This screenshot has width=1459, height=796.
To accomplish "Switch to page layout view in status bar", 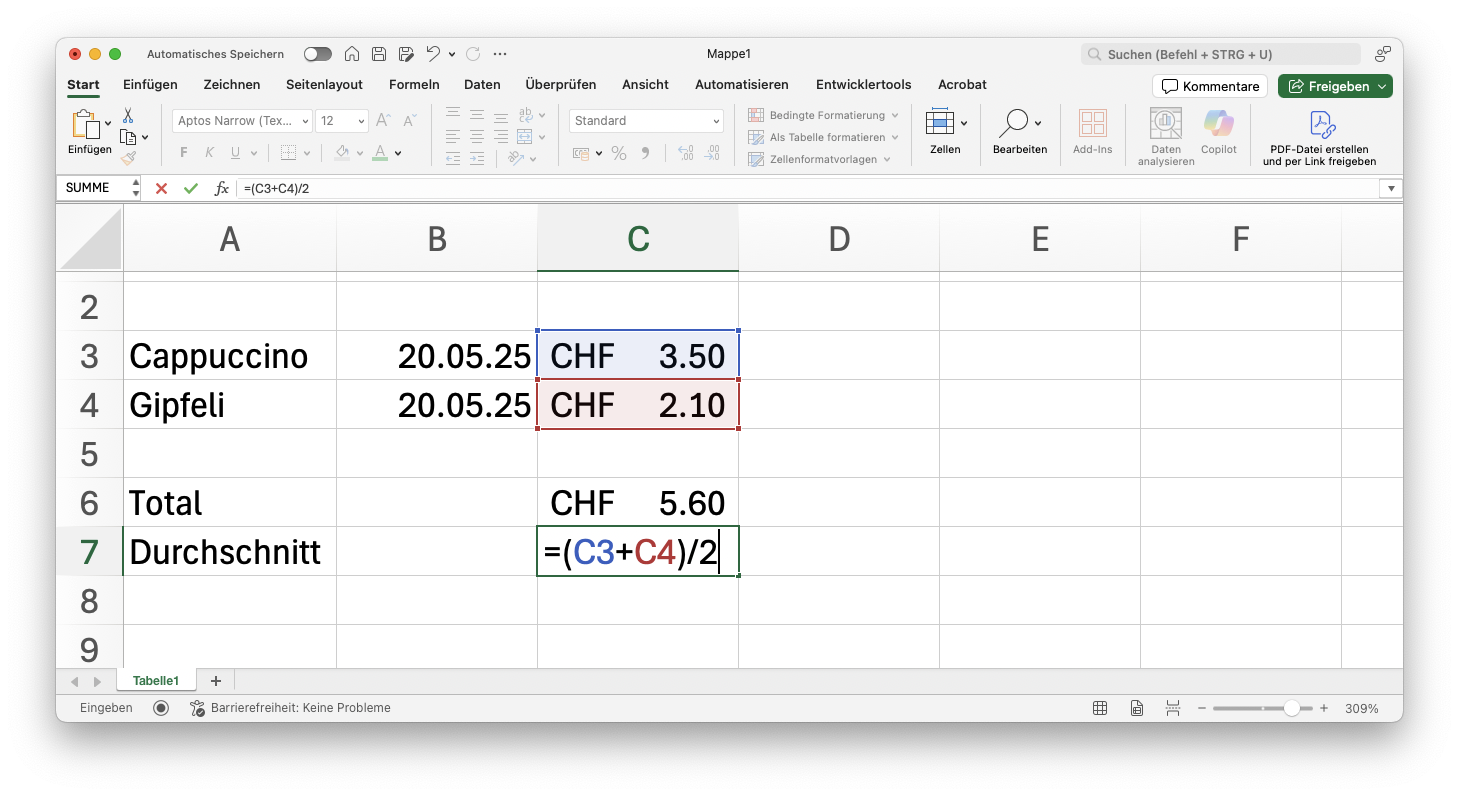I will pos(1137,708).
